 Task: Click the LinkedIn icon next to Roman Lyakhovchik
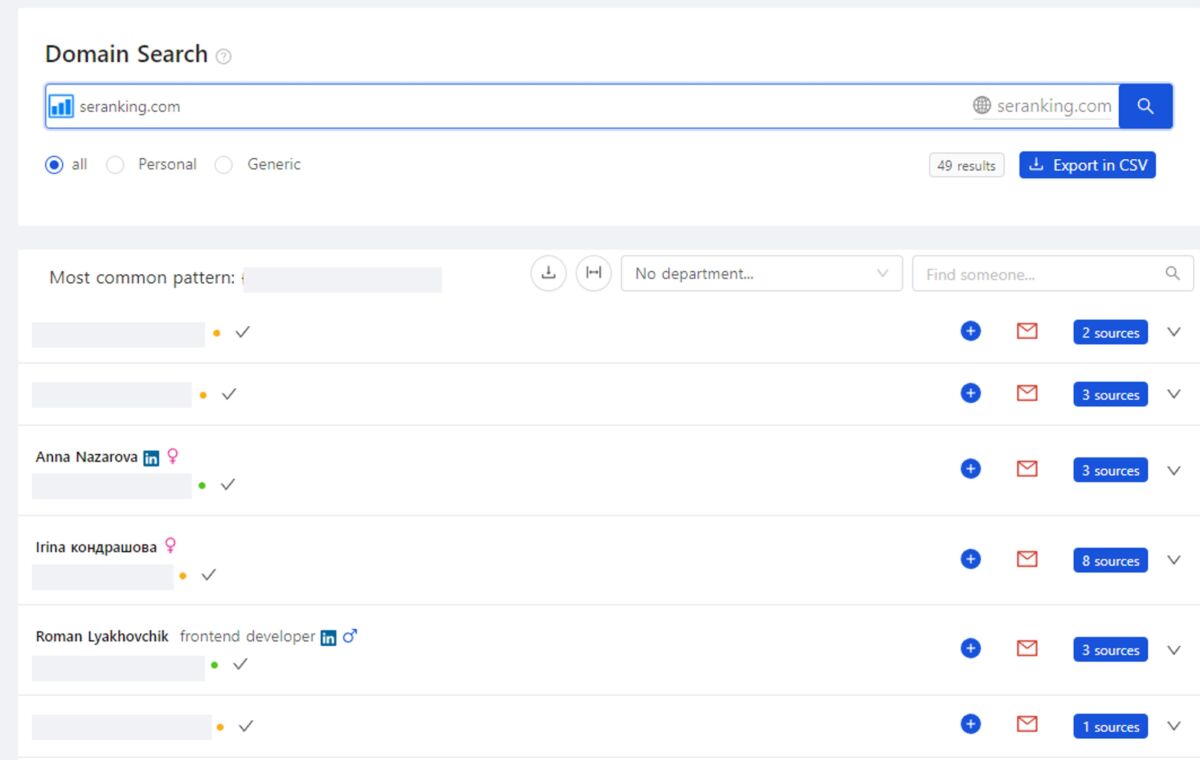click(328, 636)
